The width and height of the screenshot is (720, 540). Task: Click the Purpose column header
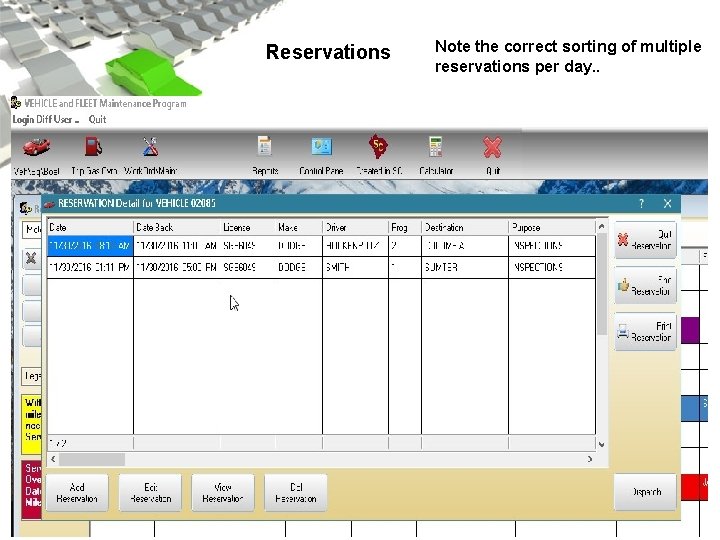coord(552,227)
